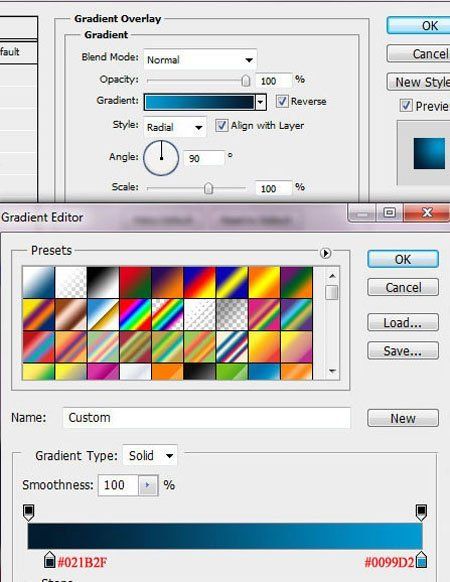
Task: Click presets scrollbar down arrow
Action: (x=332, y=371)
